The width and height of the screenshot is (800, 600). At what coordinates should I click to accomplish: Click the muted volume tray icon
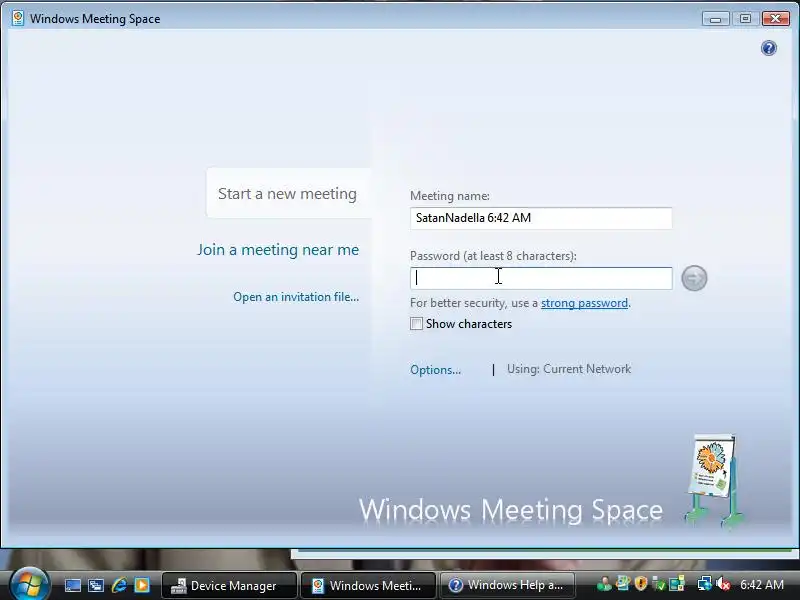click(x=723, y=584)
